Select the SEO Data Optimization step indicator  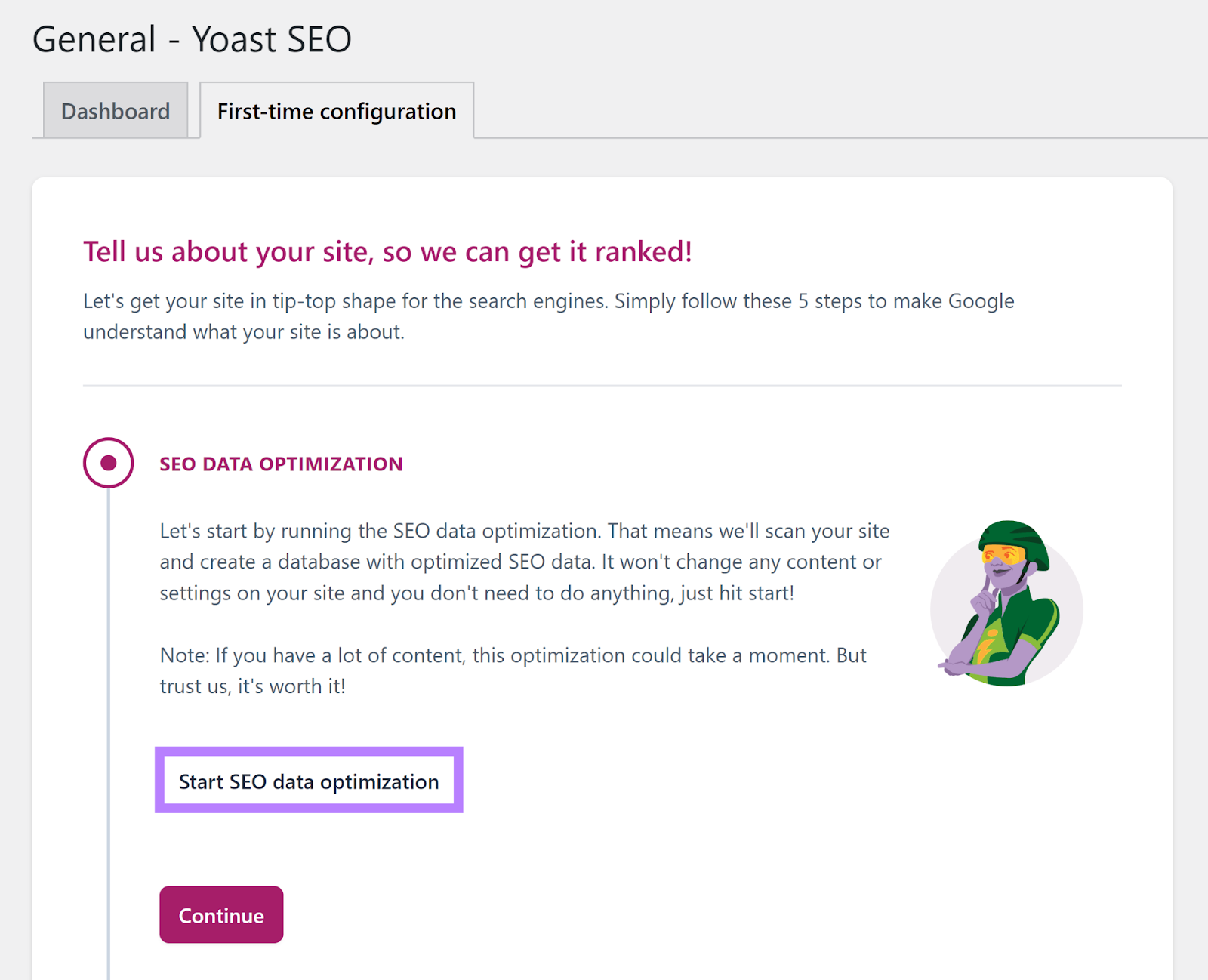tap(109, 463)
